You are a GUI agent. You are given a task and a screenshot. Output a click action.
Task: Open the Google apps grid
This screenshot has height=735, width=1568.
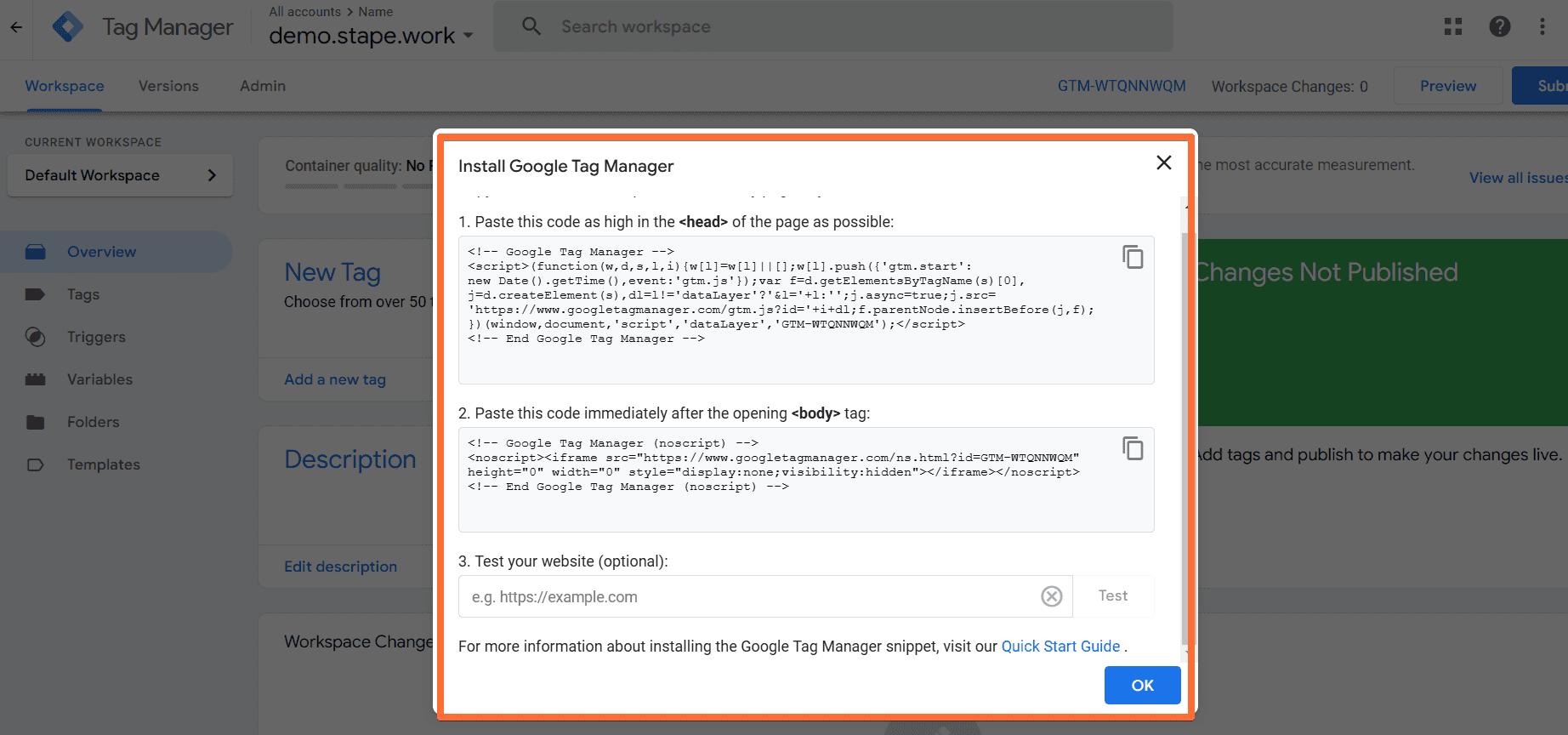[1453, 26]
